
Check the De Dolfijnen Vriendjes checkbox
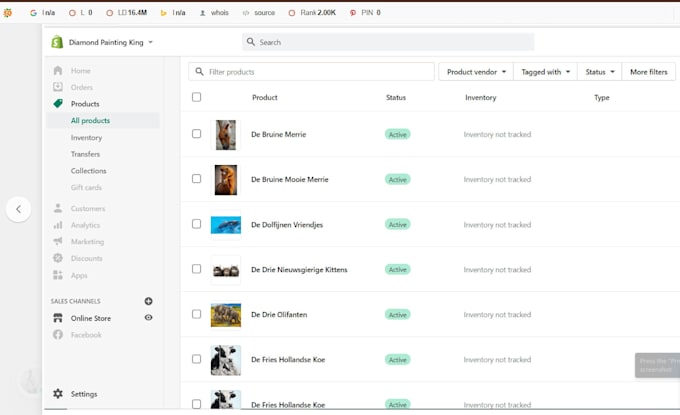coord(196,224)
